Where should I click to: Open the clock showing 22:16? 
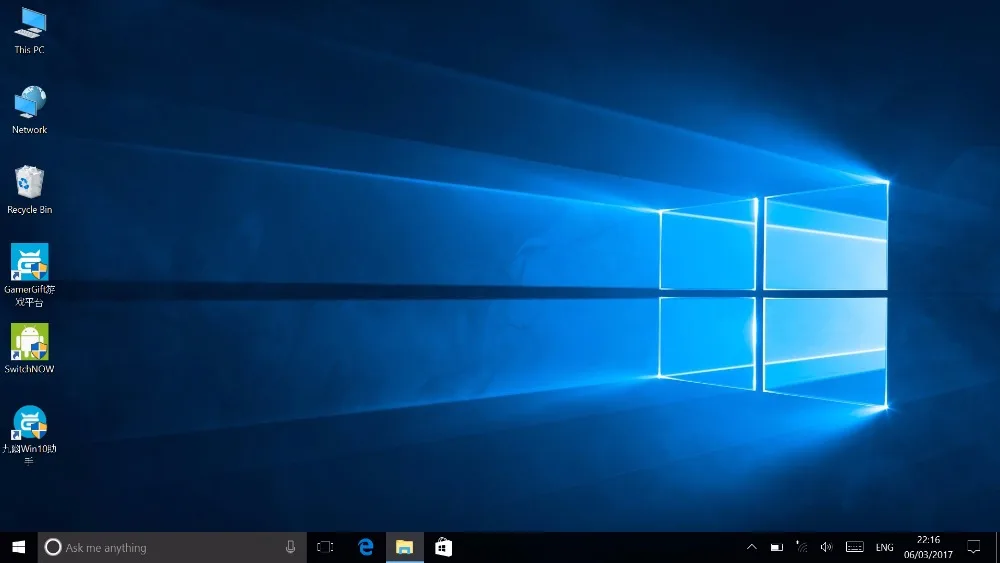928,547
